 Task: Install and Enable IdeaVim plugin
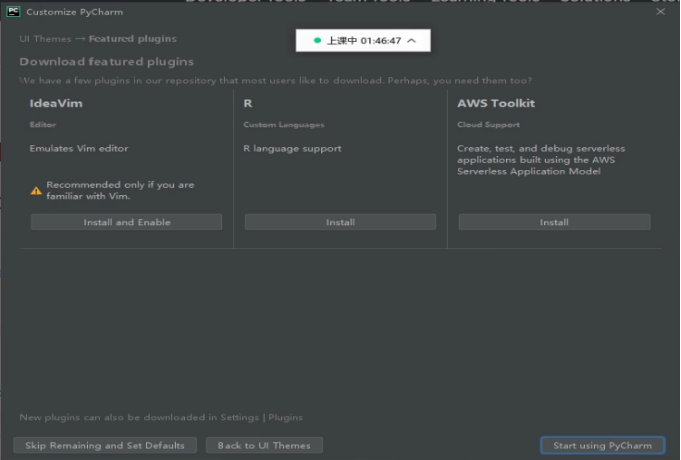click(x=126, y=222)
